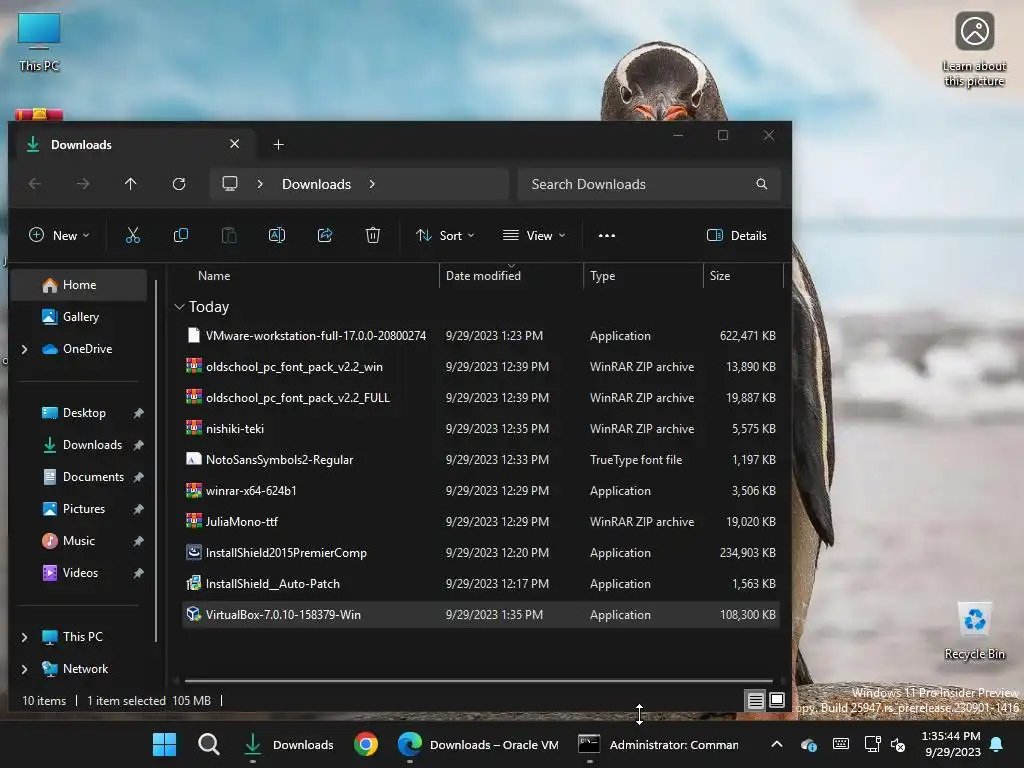Viewport: 1024px width, 768px height.
Task: Click the InstallShield2015PremierComp file icon
Action: tap(193, 552)
